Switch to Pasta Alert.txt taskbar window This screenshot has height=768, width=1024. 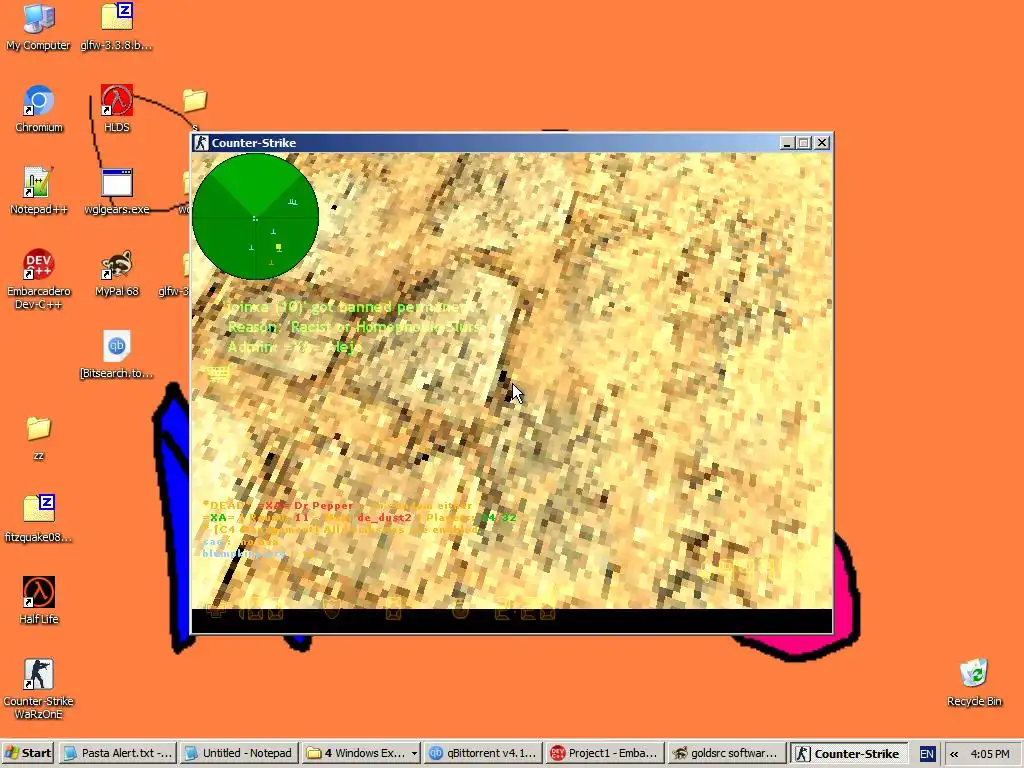pos(118,753)
